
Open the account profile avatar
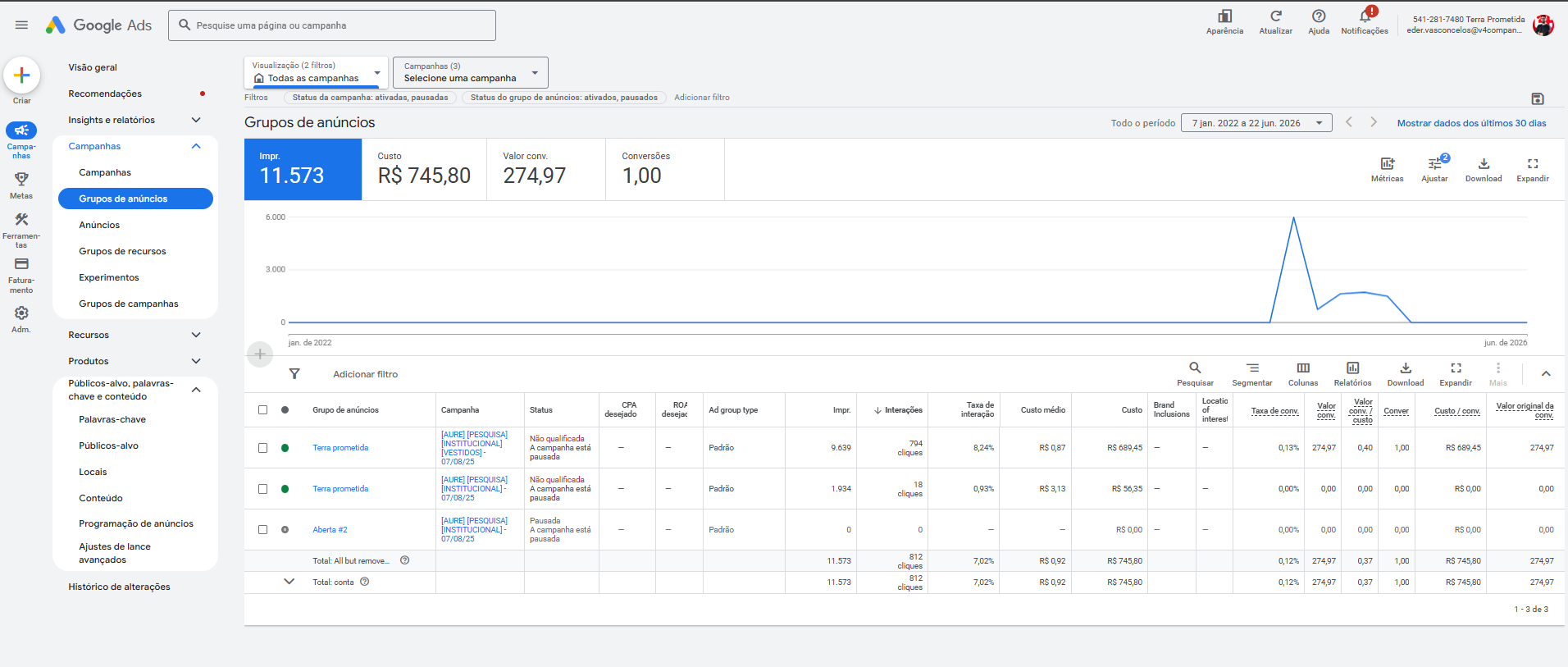click(x=1543, y=25)
